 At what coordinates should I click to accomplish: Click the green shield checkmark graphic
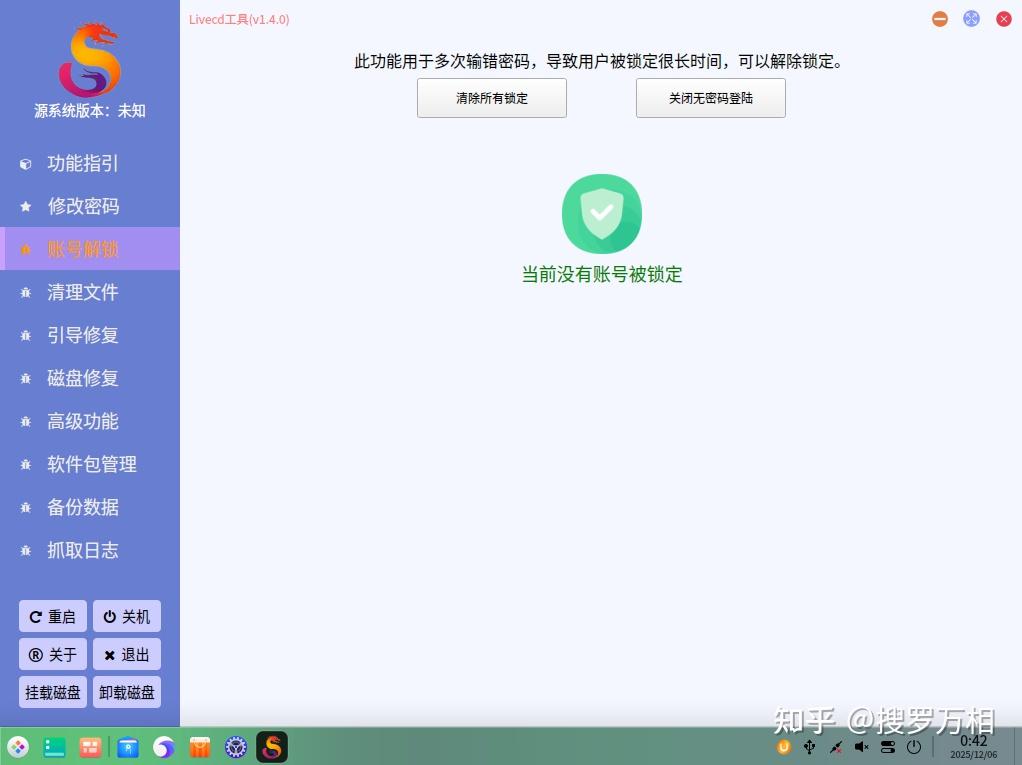coord(601,212)
